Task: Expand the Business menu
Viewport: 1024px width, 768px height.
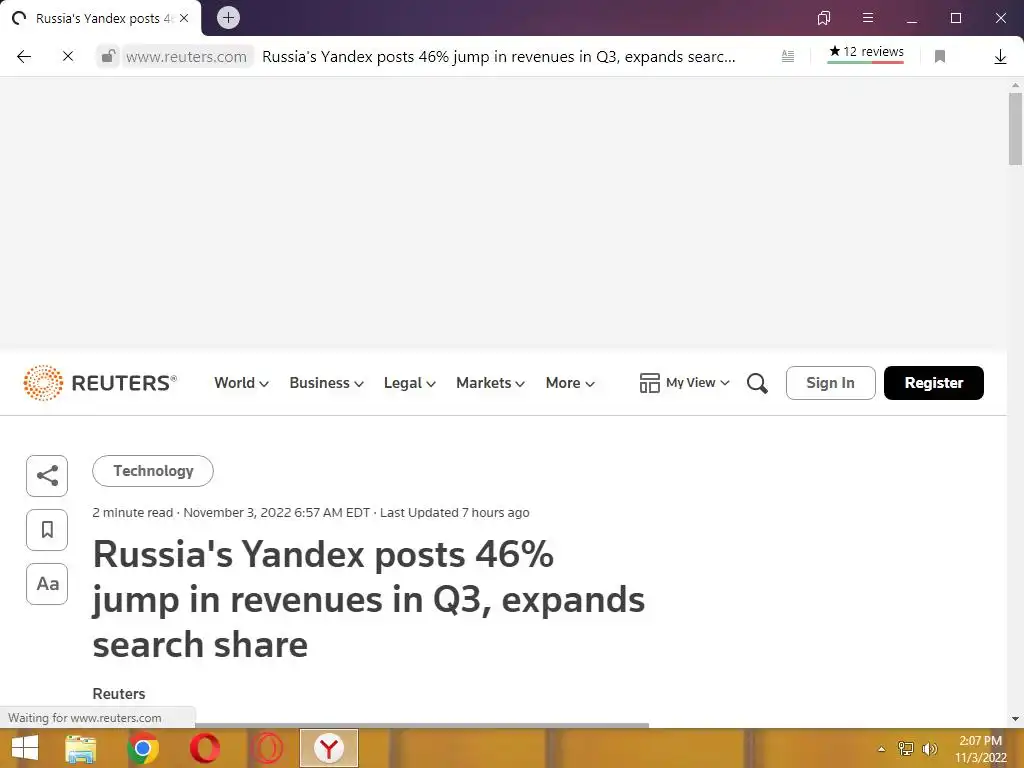Action: coord(327,383)
